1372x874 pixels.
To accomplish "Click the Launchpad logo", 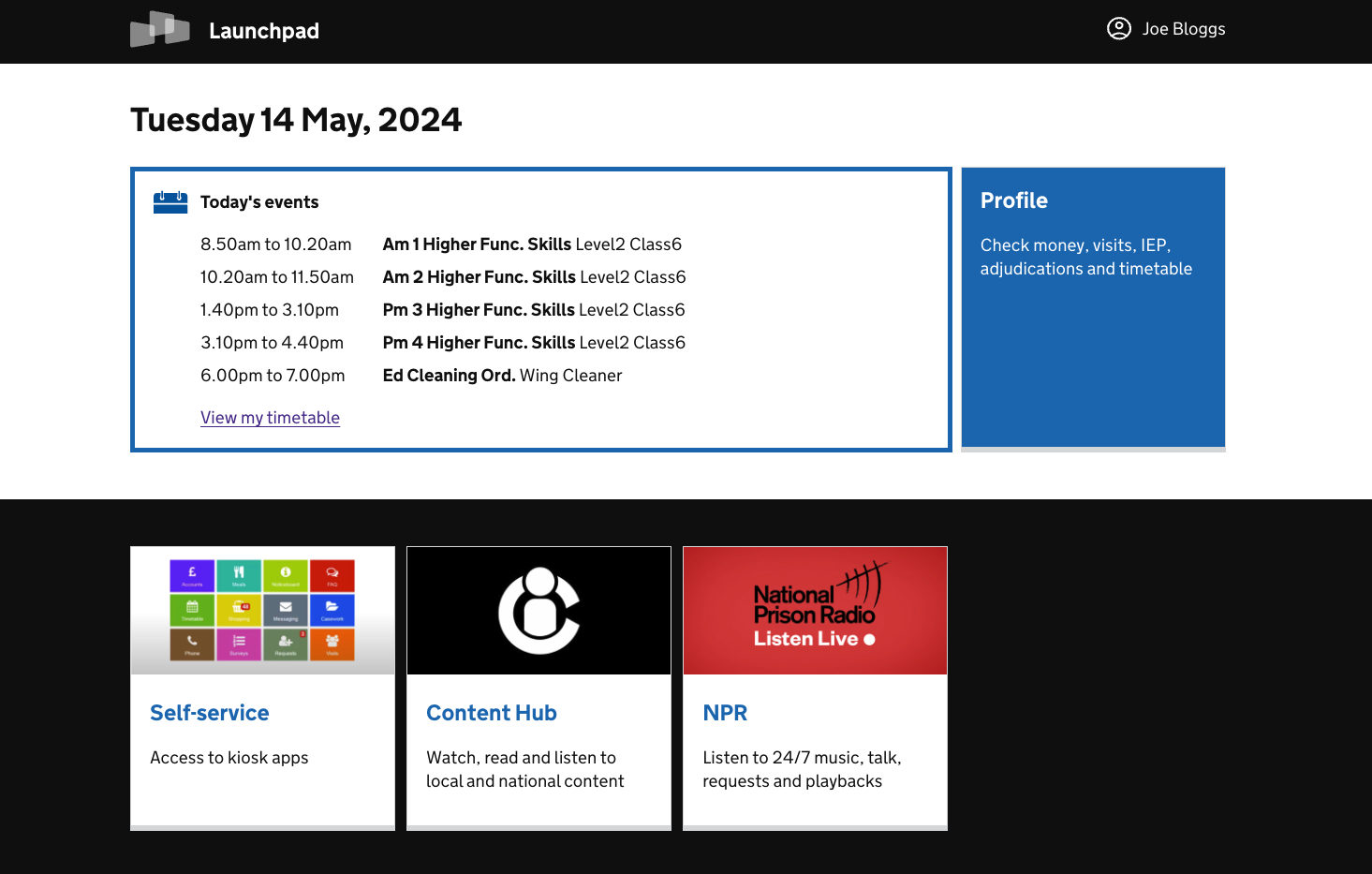I will pos(225,30).
